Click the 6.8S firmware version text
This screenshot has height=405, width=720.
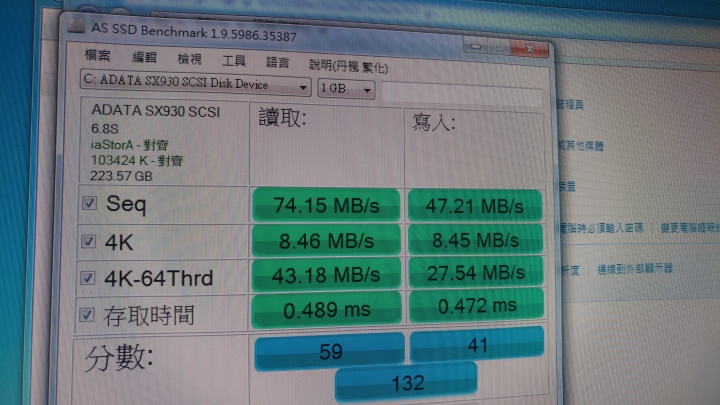coord(105,129)
